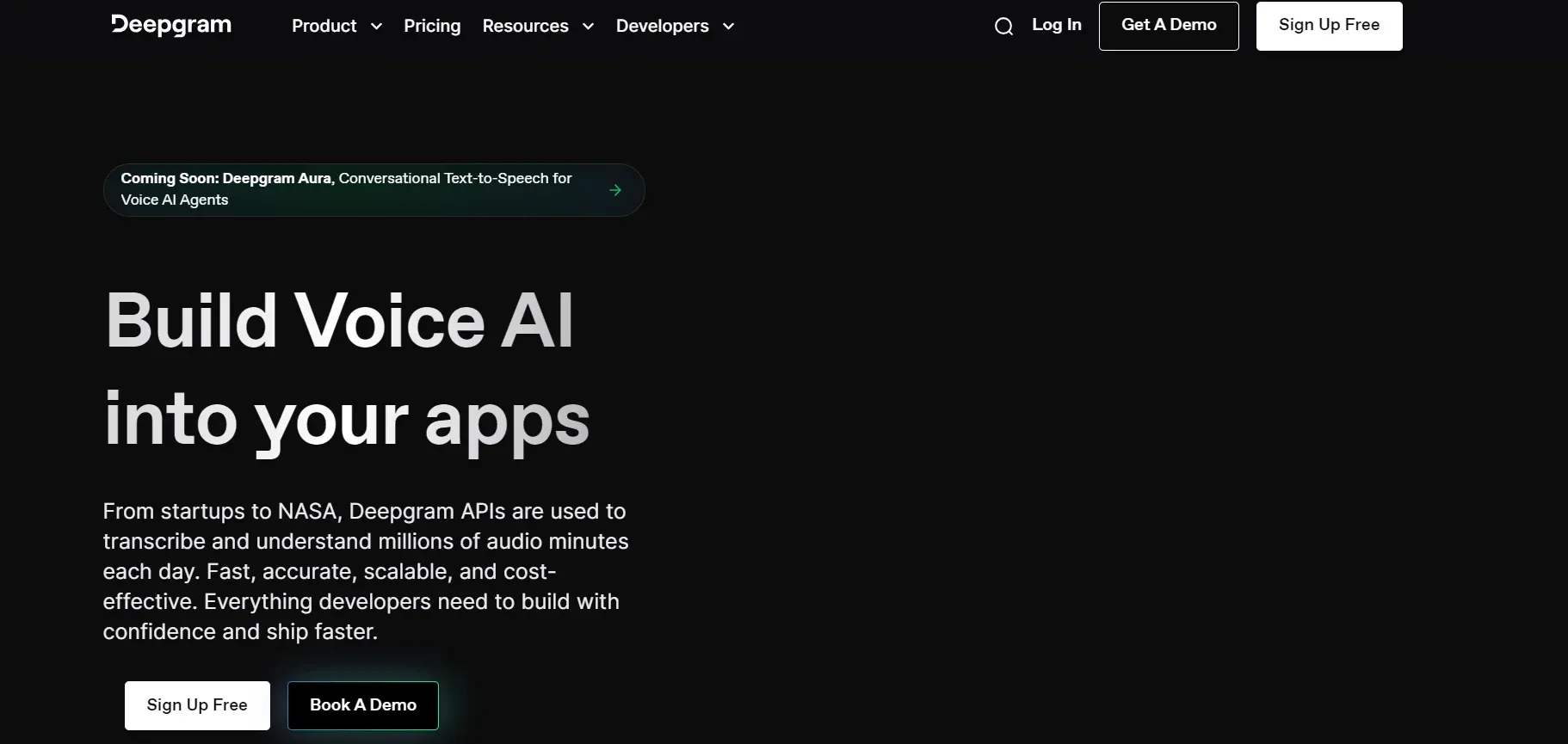The height and width of the screenshot is (744, 1568).
Task: Open the search magnifier icon
Action: [1003, 27]
